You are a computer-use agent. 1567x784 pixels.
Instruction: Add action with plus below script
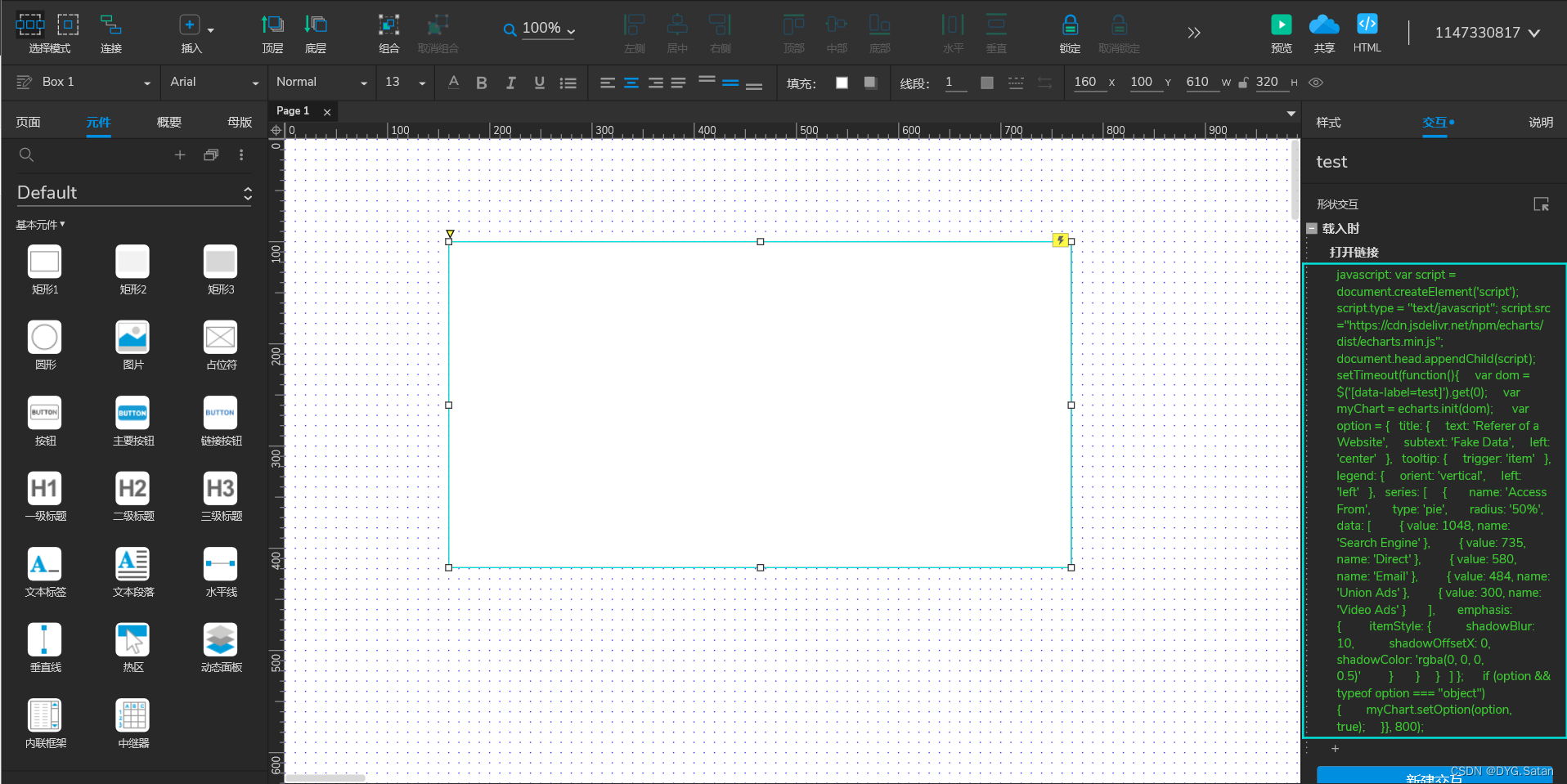tap(1335, 749)
